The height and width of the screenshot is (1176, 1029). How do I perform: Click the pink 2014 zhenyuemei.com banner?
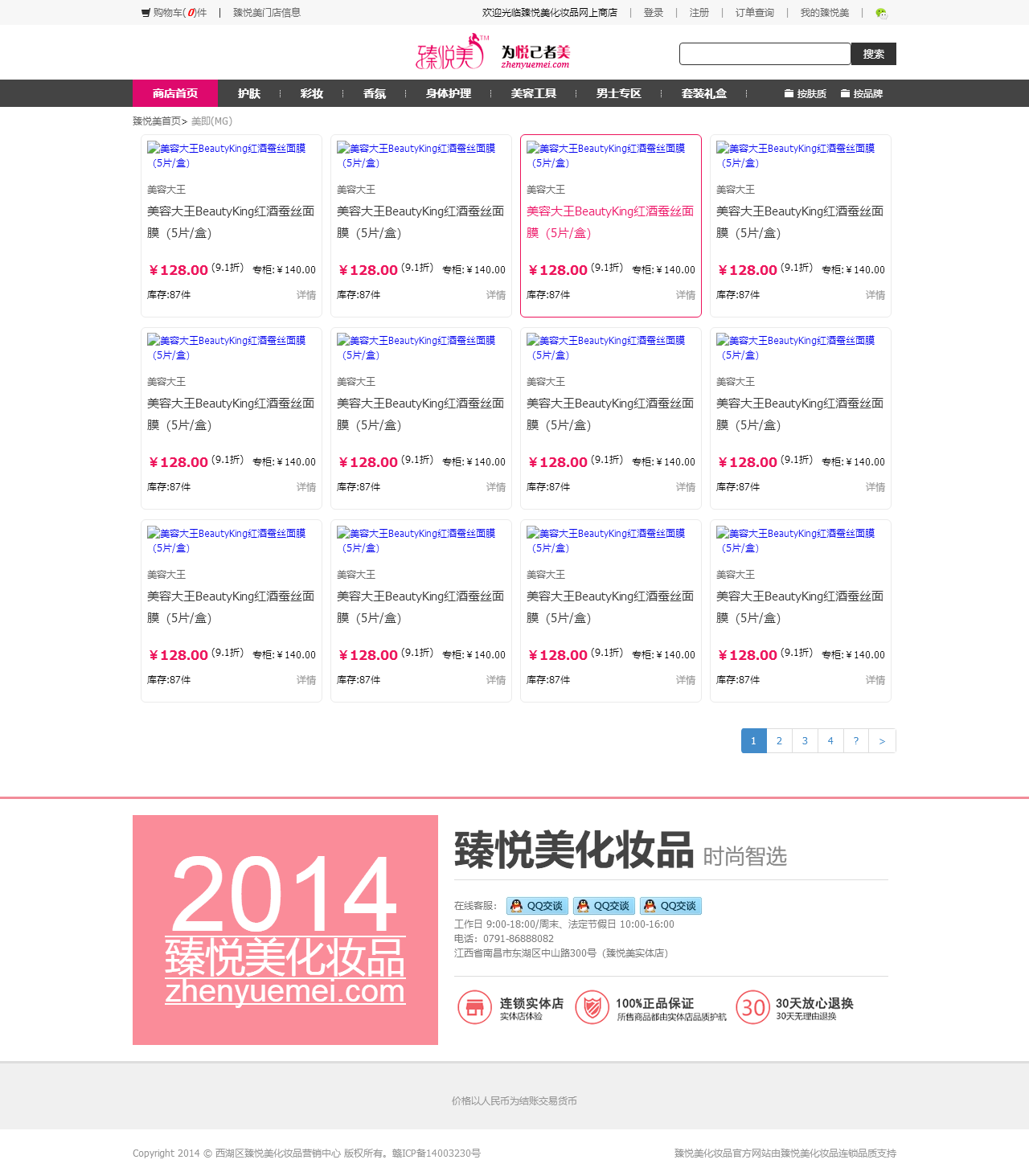click(285, 930)
